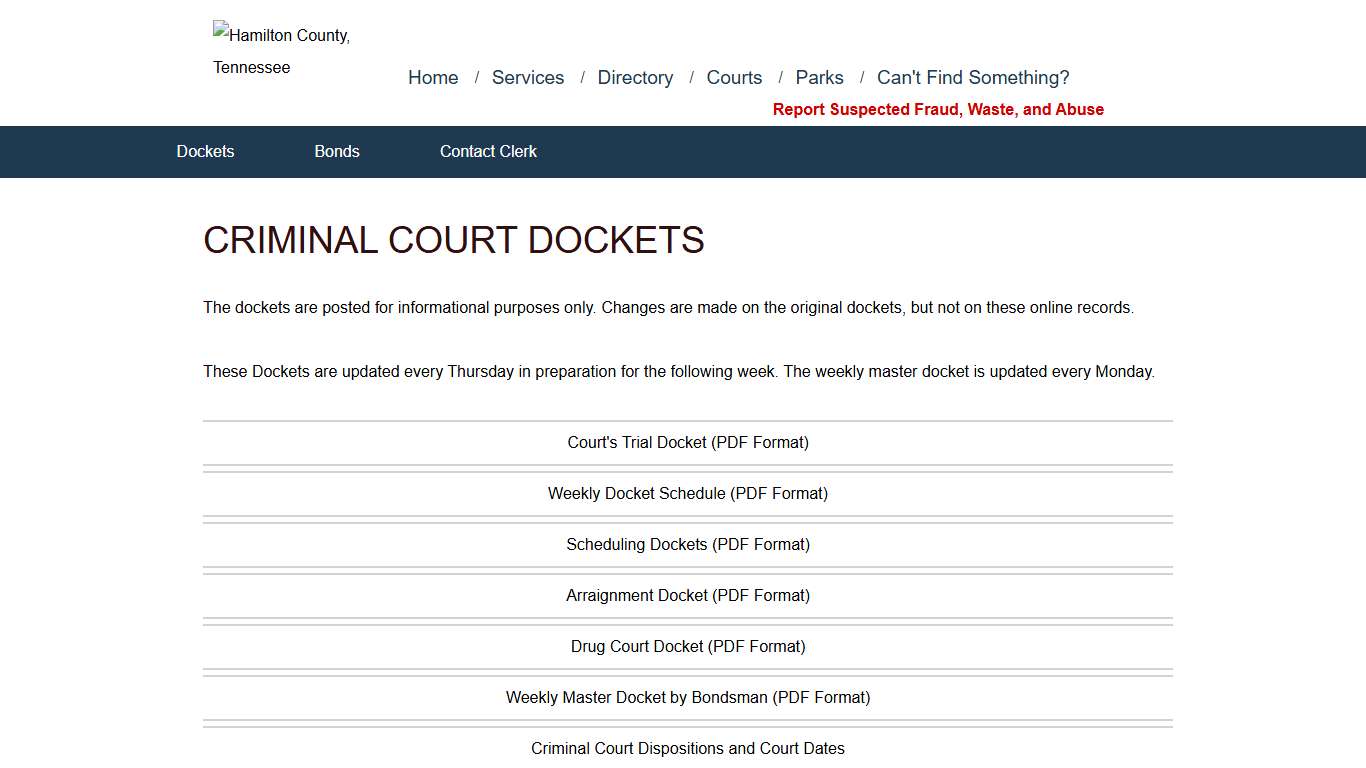Navigate to the Courts section

[x=734, y=77]
